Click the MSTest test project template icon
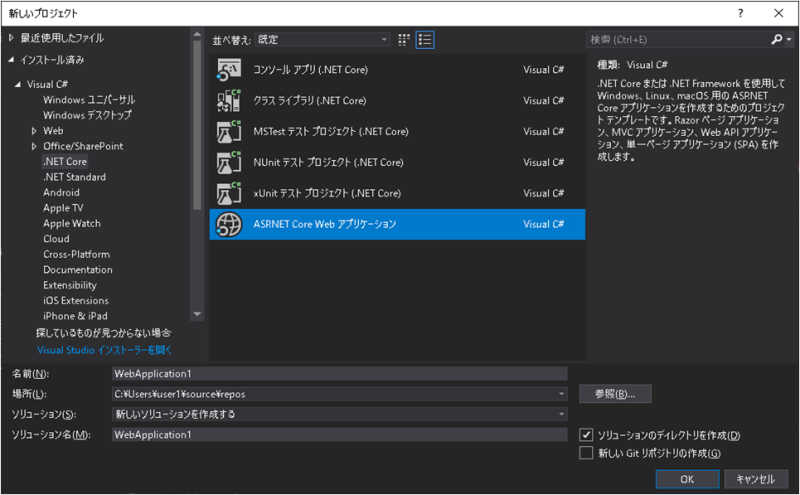 [x=229, y=131]
